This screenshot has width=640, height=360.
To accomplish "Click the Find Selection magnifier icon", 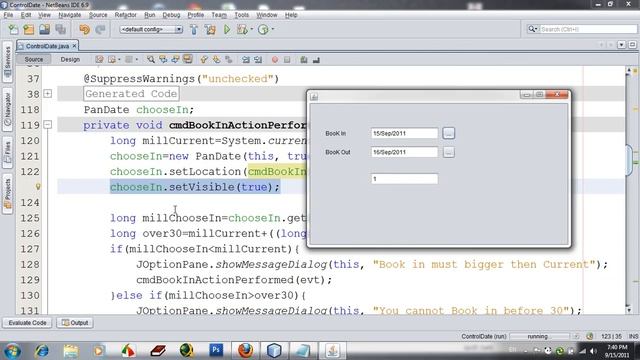I will coord(151,60).
